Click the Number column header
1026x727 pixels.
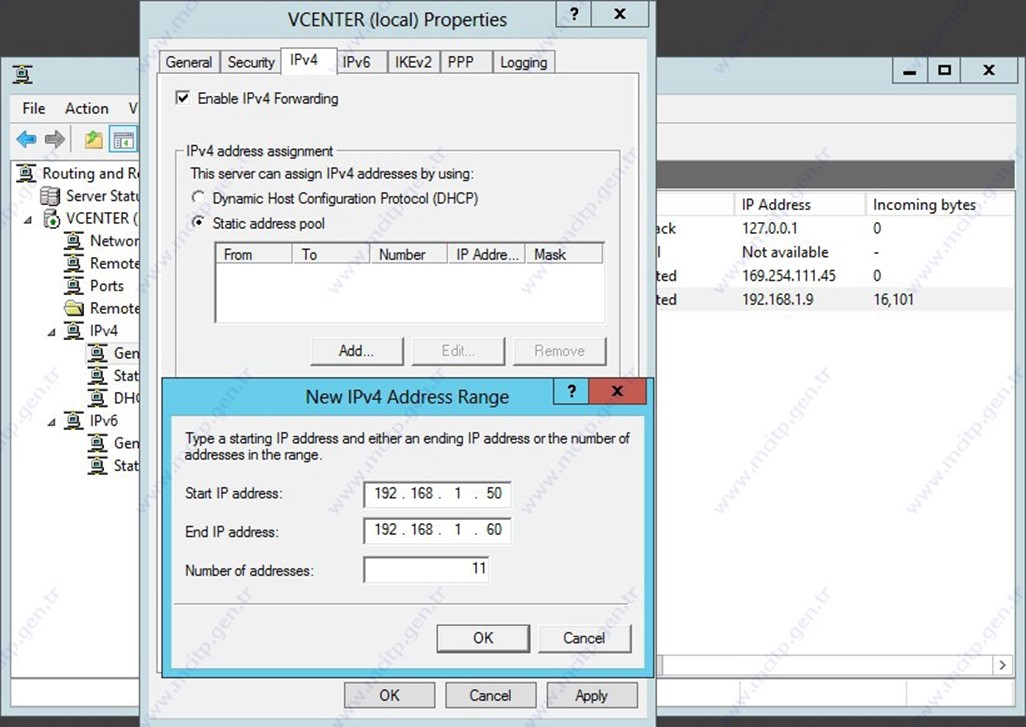pyautogui.click(x=409, y=254)
